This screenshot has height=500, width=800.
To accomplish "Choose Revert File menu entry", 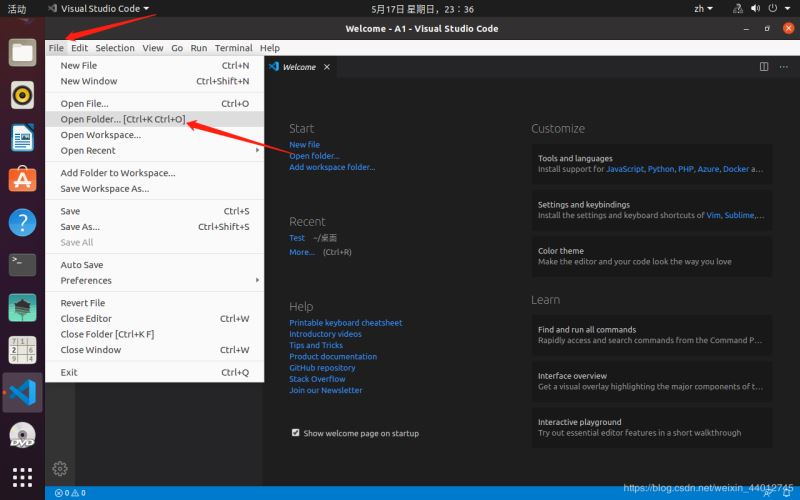I will (155, 303).
